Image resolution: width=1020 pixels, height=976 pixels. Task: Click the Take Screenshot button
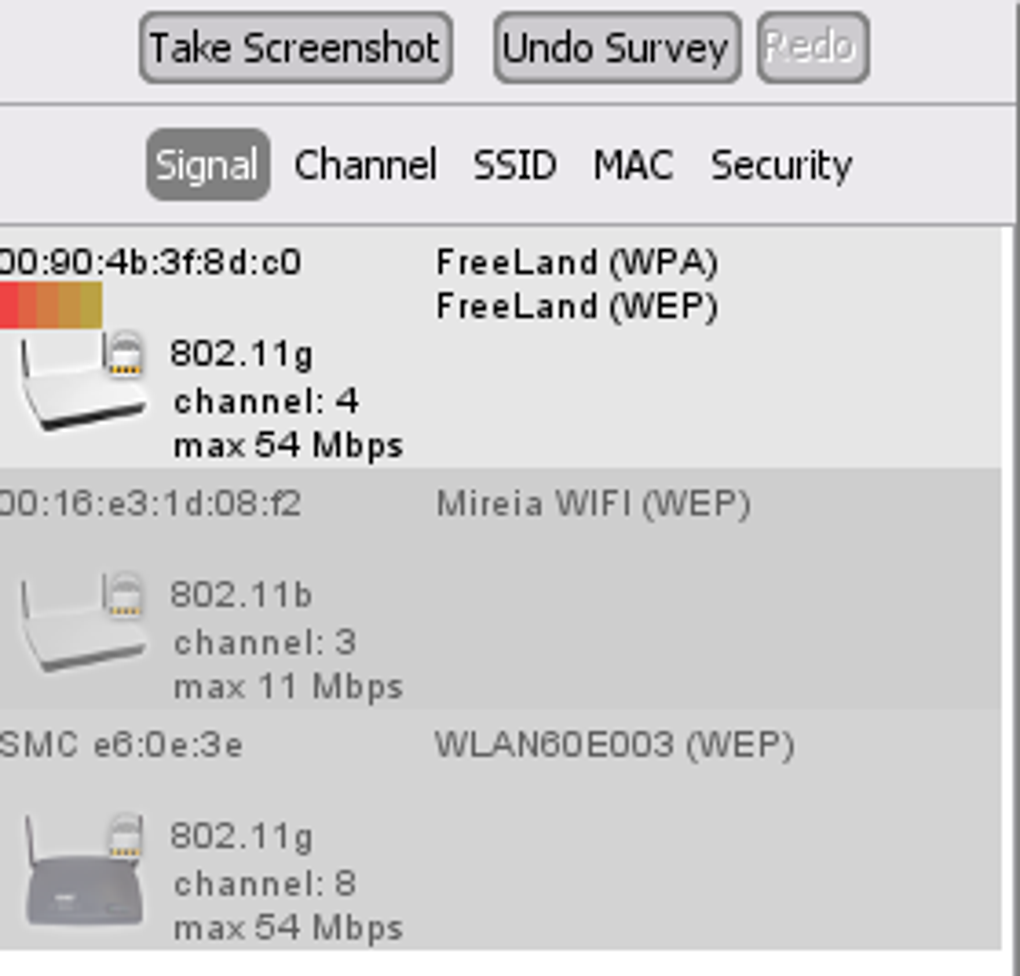pyautogui.click(x=296, y=47)
